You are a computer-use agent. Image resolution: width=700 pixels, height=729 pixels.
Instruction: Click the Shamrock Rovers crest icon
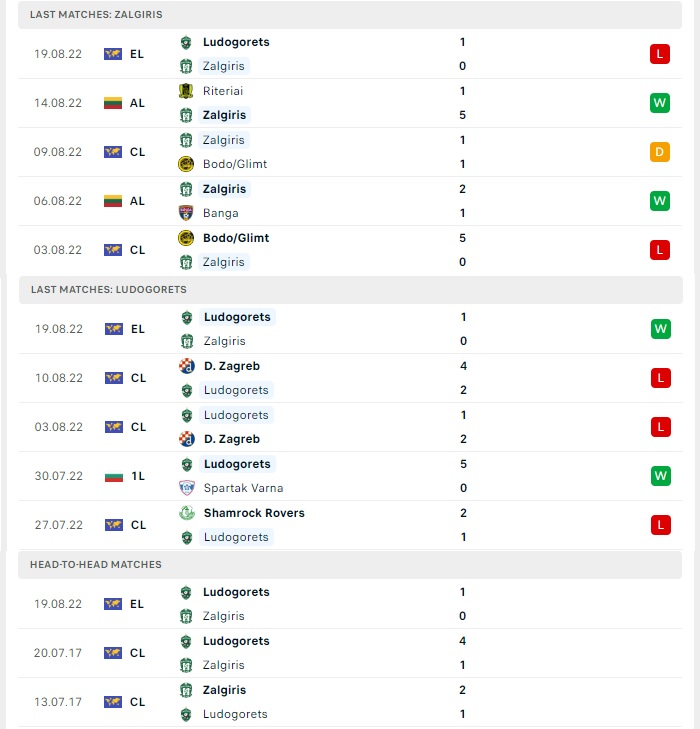(x=187, y=513)
